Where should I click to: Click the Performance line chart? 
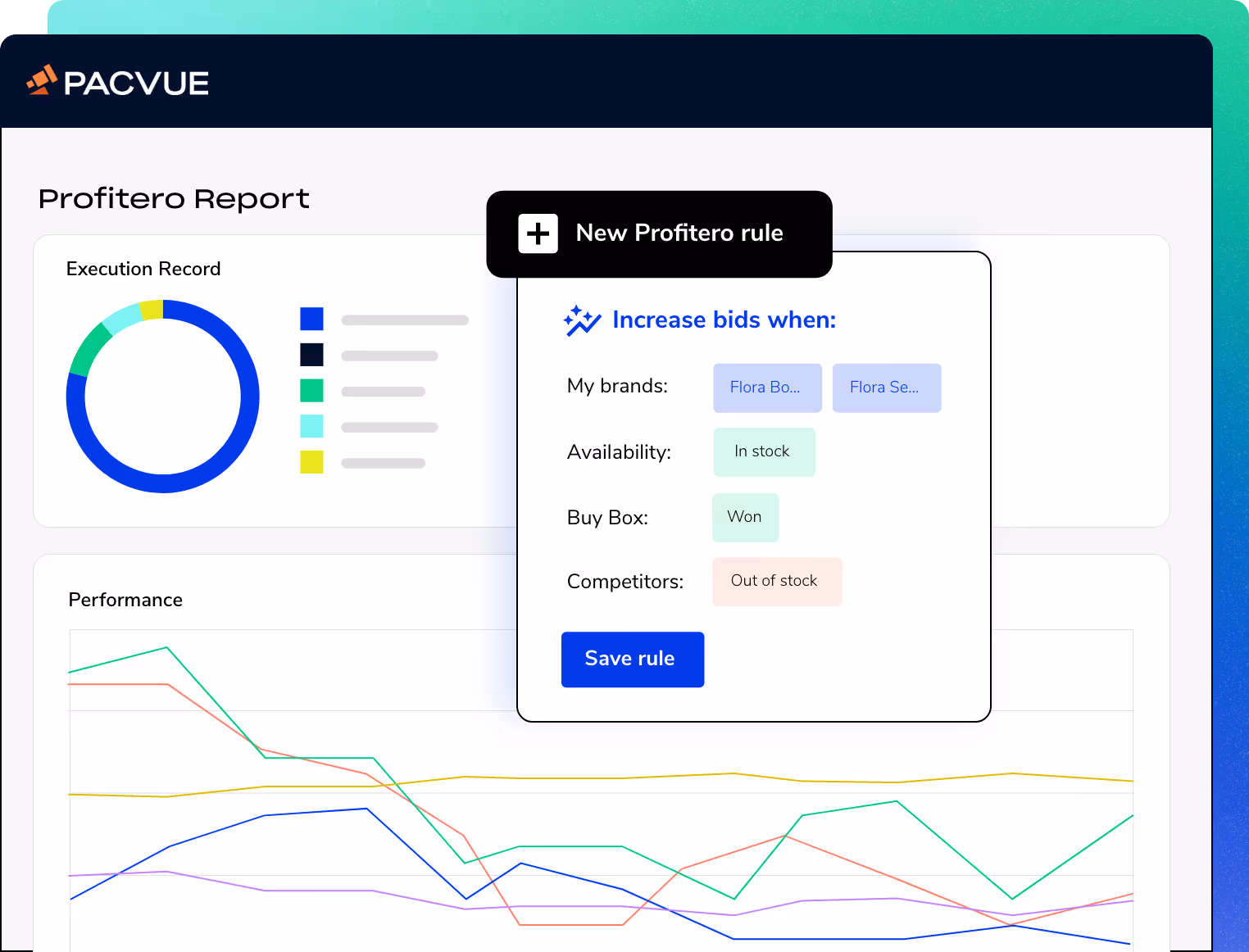pos(602,791)
